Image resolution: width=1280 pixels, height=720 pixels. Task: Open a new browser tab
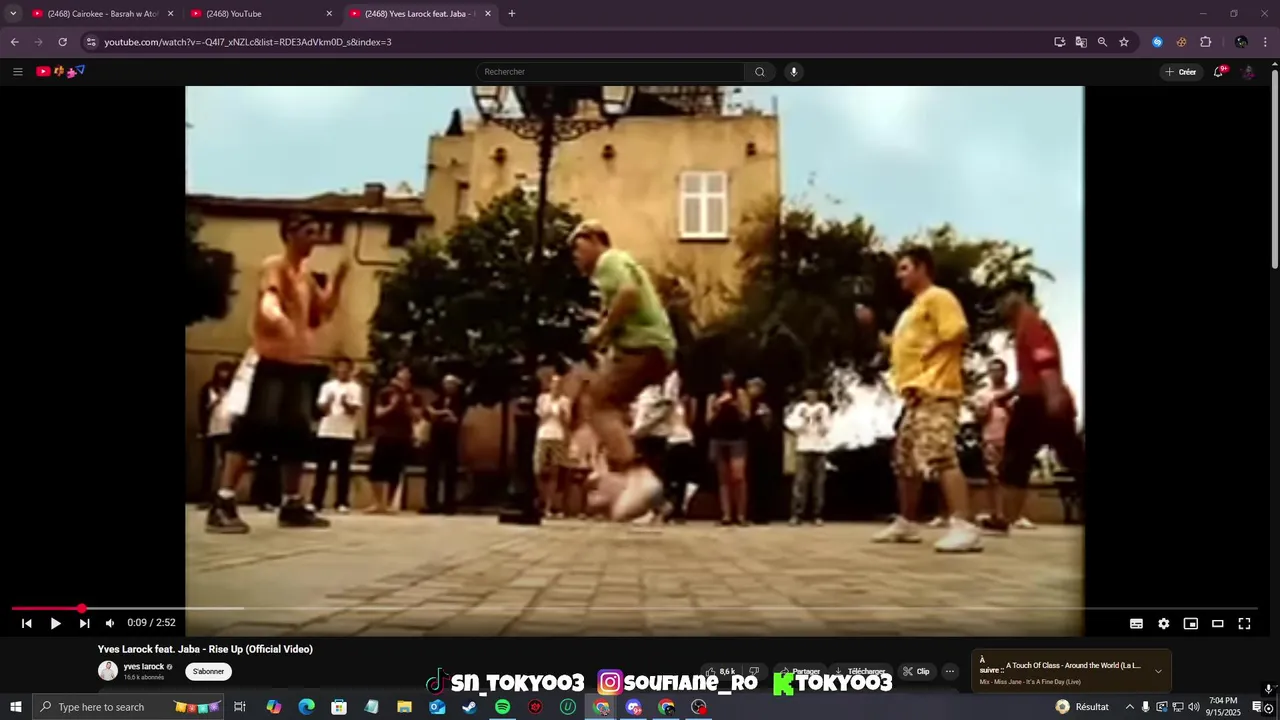(x=512, y=14)
